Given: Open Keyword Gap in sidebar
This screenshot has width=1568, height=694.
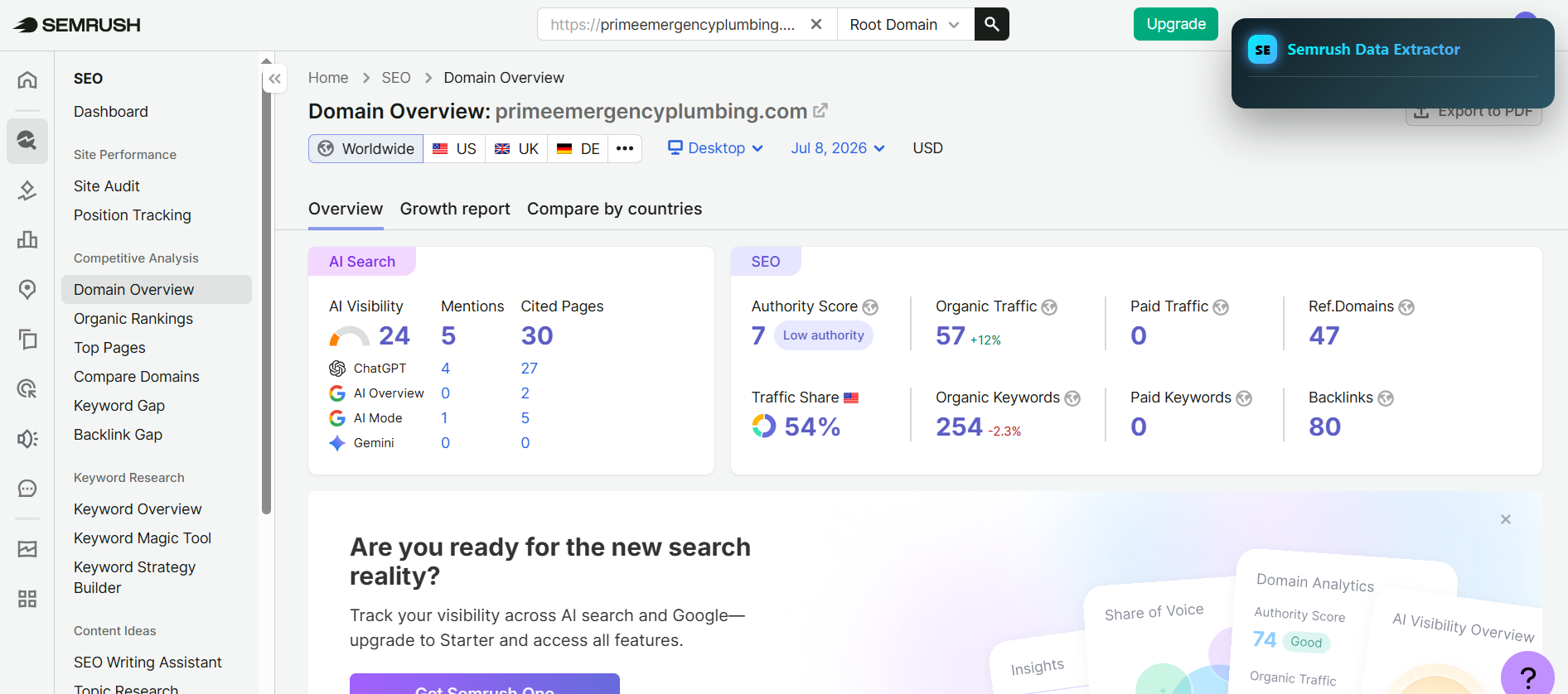Looking at the screenshot, I should [119, 406].
